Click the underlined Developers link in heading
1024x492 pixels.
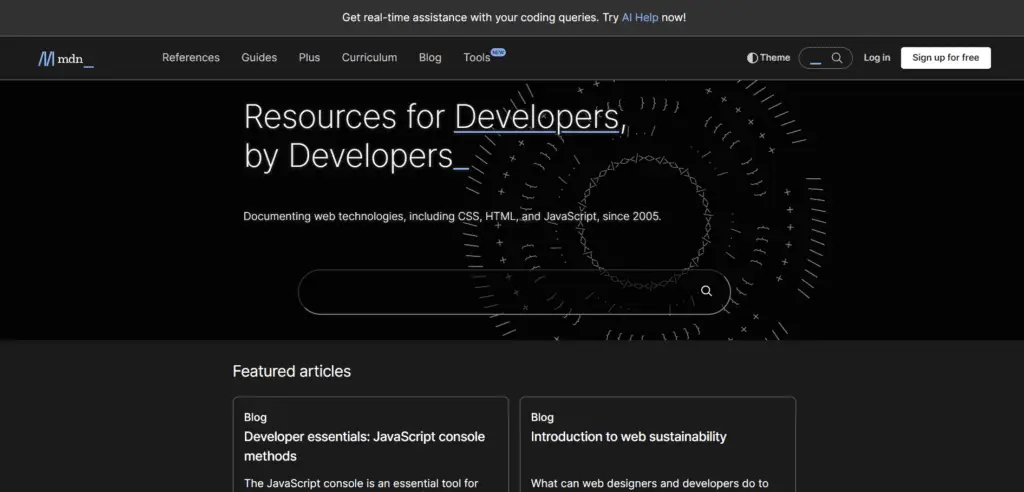[x=537, y=118]
